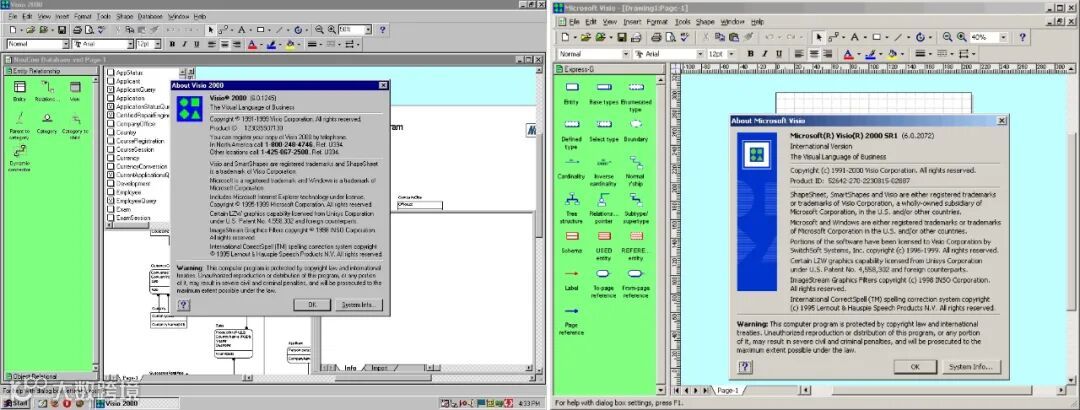Open Arial font dropdown in right Microsoft Visio
Screen dimensions: 1080x410
tap(700, 54)
